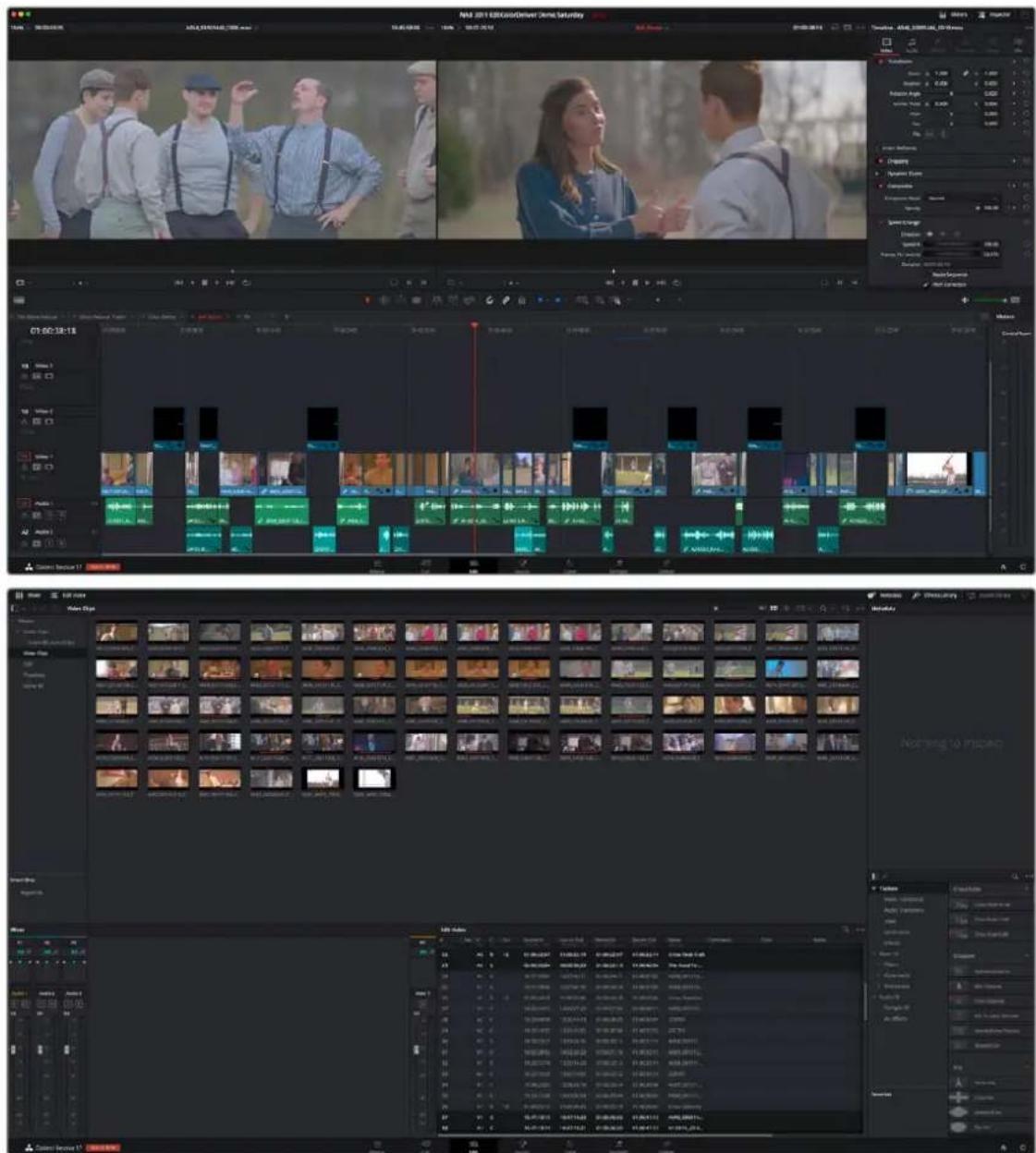Click the blue Flag icon in toolbar

pos(542,300)
